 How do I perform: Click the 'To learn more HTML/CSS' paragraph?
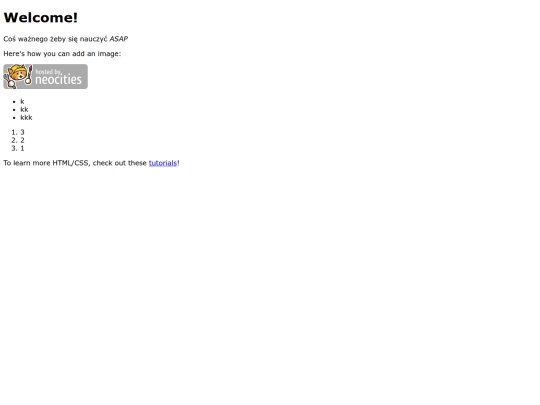pos(91,163)
